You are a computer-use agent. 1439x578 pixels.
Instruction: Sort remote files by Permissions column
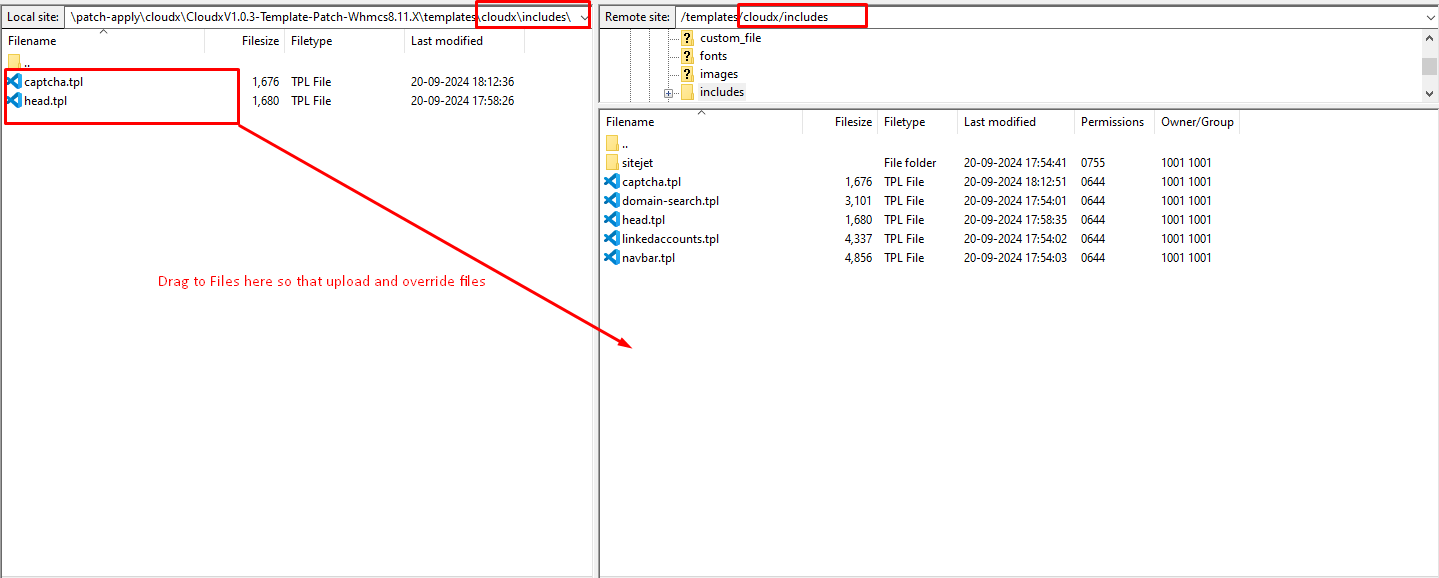click(1111, 122)
